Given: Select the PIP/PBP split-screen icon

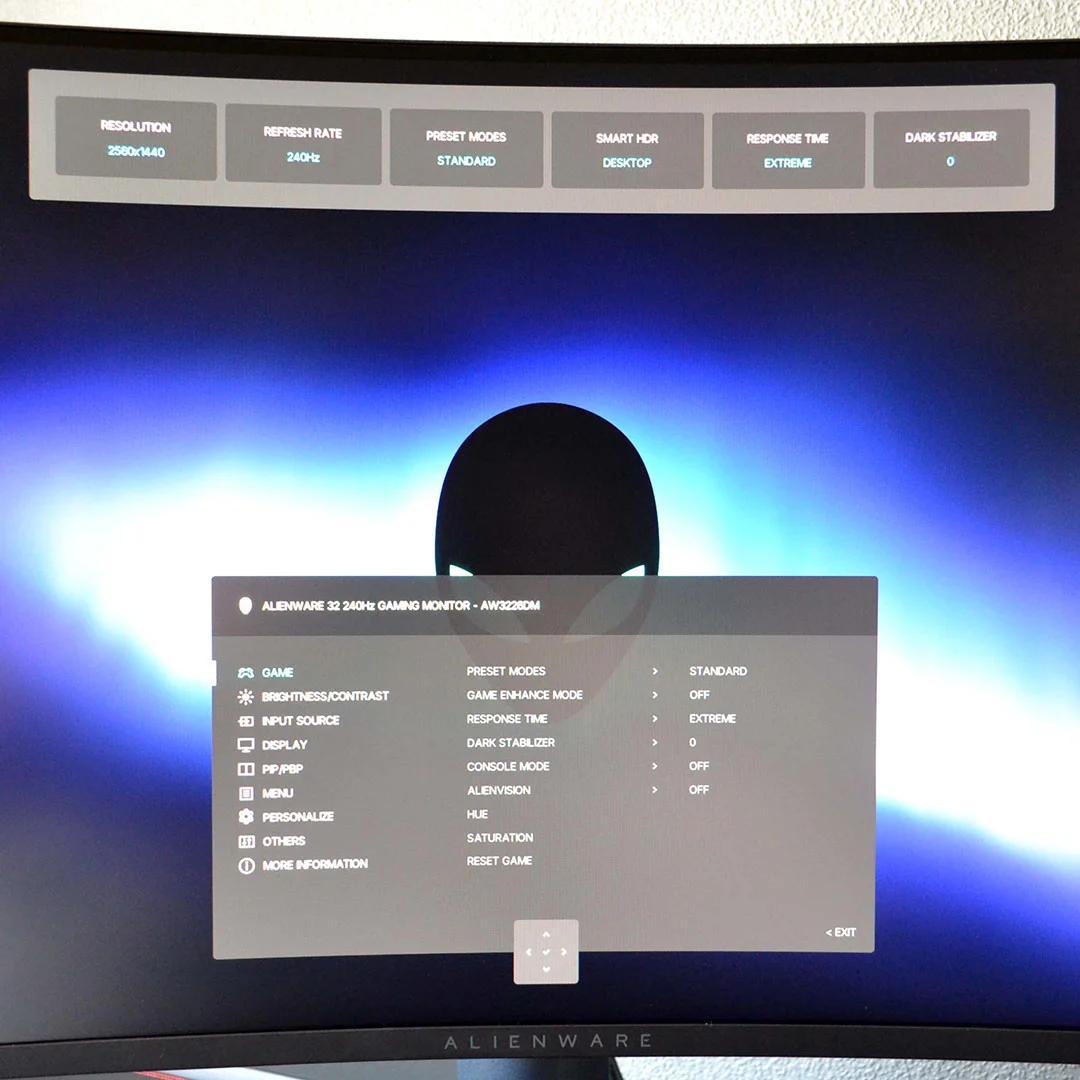Looking at the screenshot, I should (246, 769).
